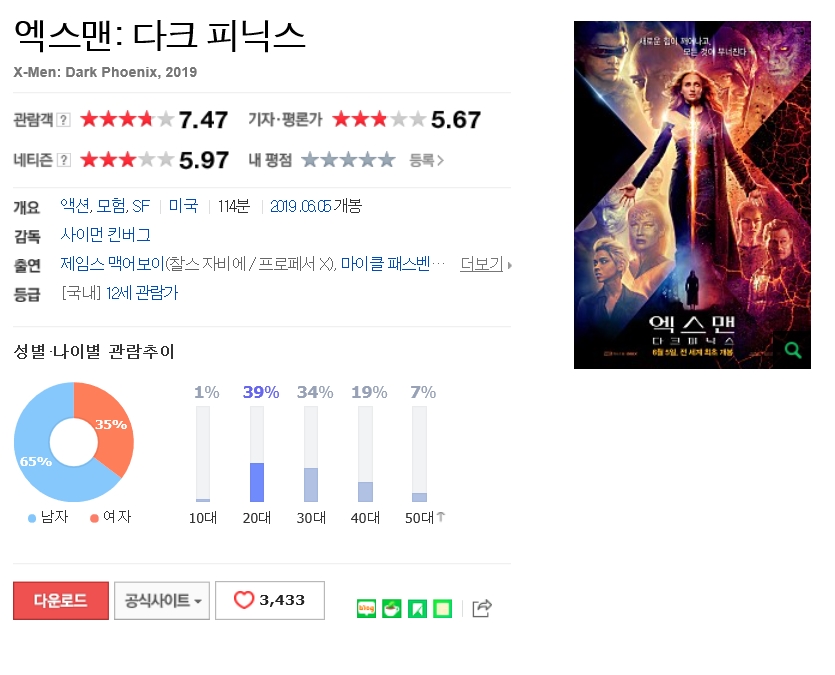Viewport: 835px width, 675px height.
Task: Open the share arrow icon
Action: pyautogui.click(x=482, y=608)
